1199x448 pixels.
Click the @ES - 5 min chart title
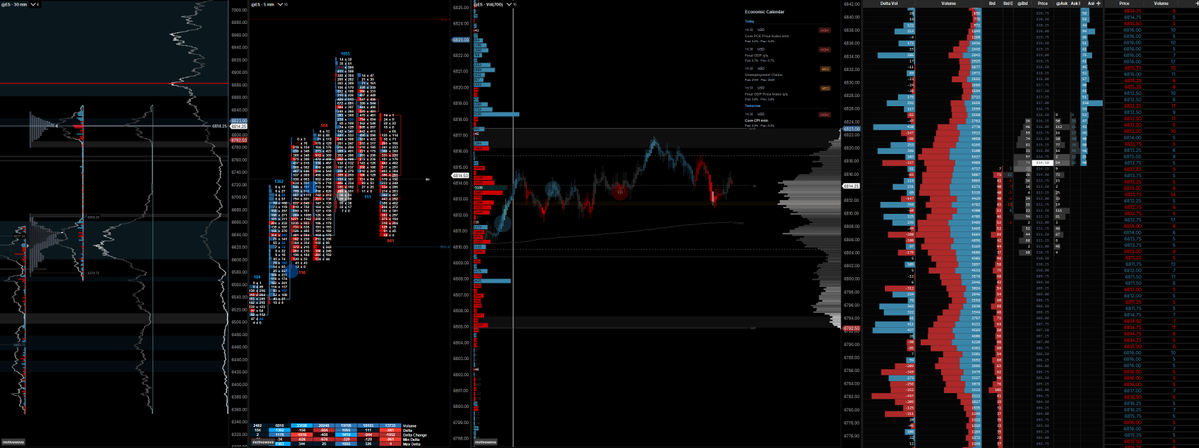pyautogui.click(x=260, y=4)
